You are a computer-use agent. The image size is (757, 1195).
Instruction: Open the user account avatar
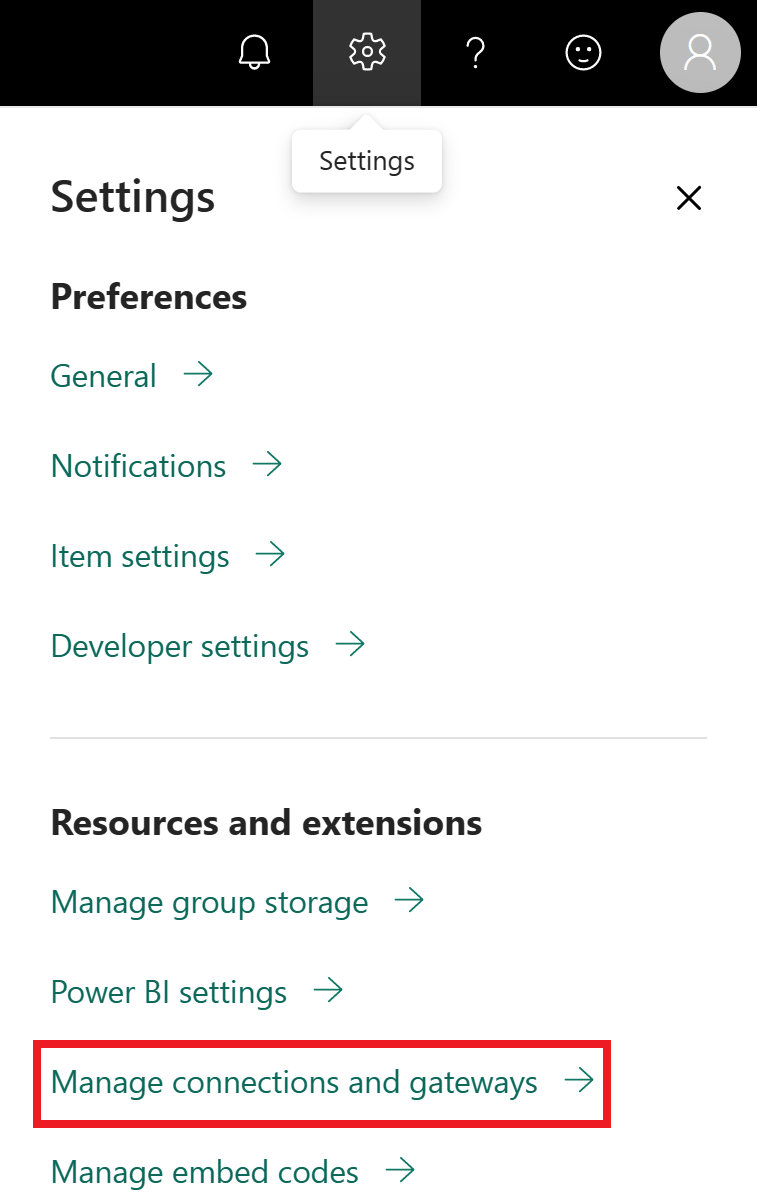coord(700,52)
